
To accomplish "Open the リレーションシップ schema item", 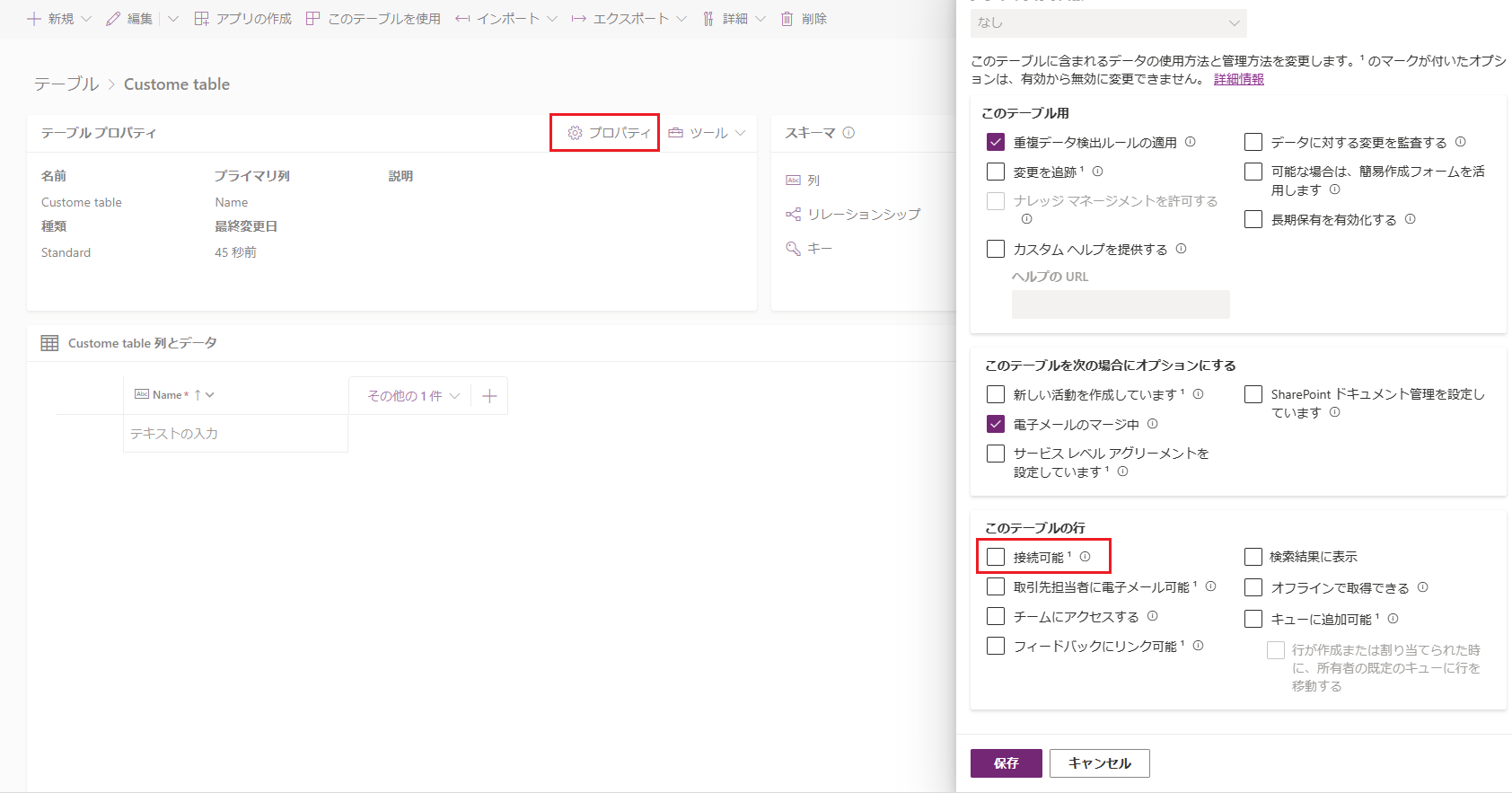I will [853, 215].
